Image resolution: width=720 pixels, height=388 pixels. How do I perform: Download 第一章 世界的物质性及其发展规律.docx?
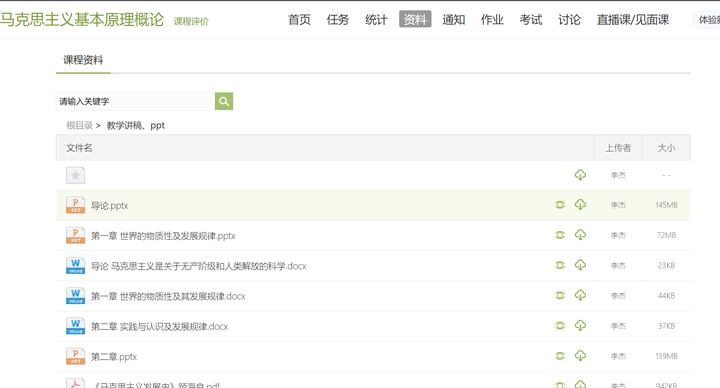pyautogui.click(x=580, y=296)
